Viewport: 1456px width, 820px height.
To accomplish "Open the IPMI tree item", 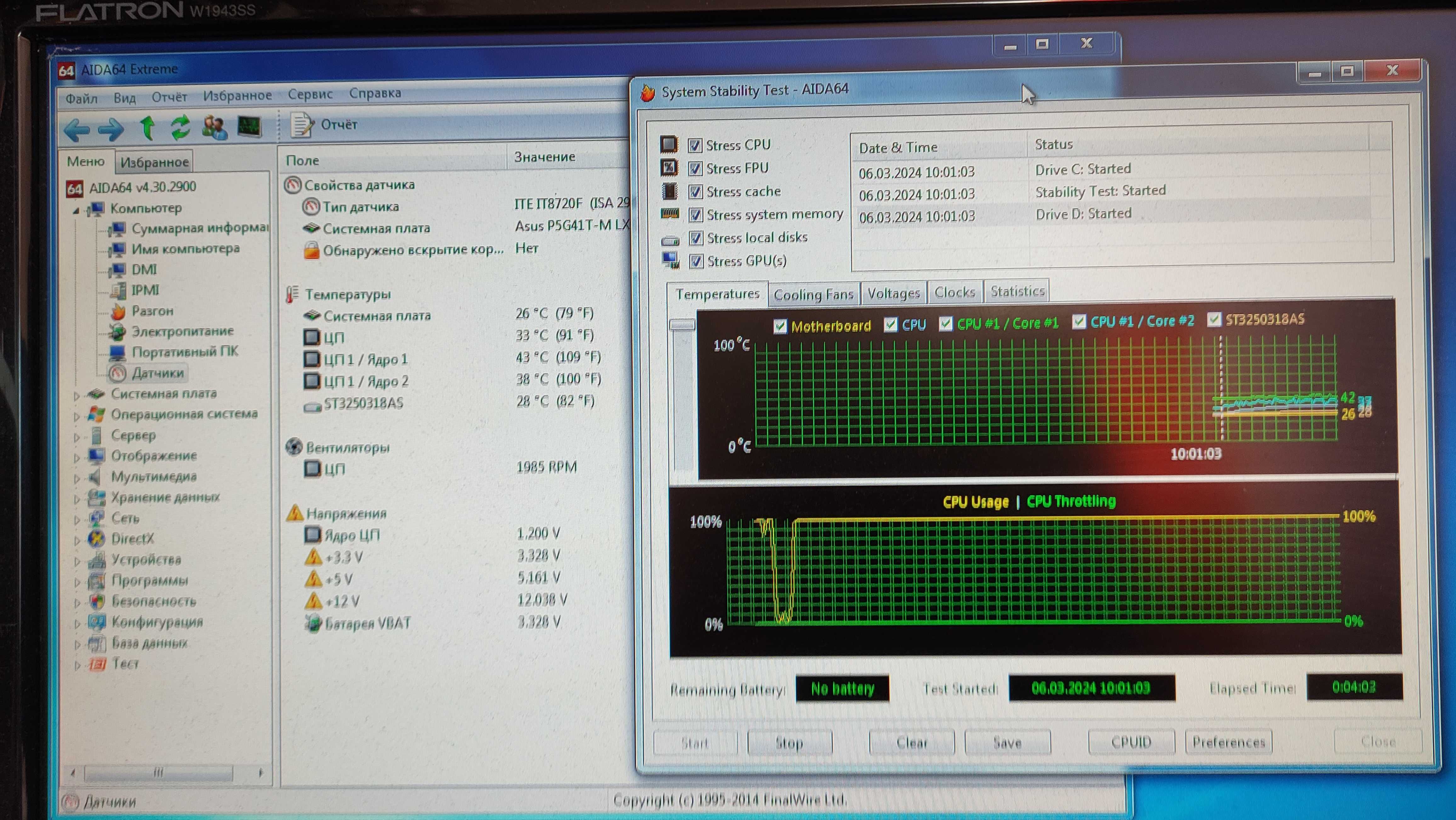I will click(x=145, y=290).
